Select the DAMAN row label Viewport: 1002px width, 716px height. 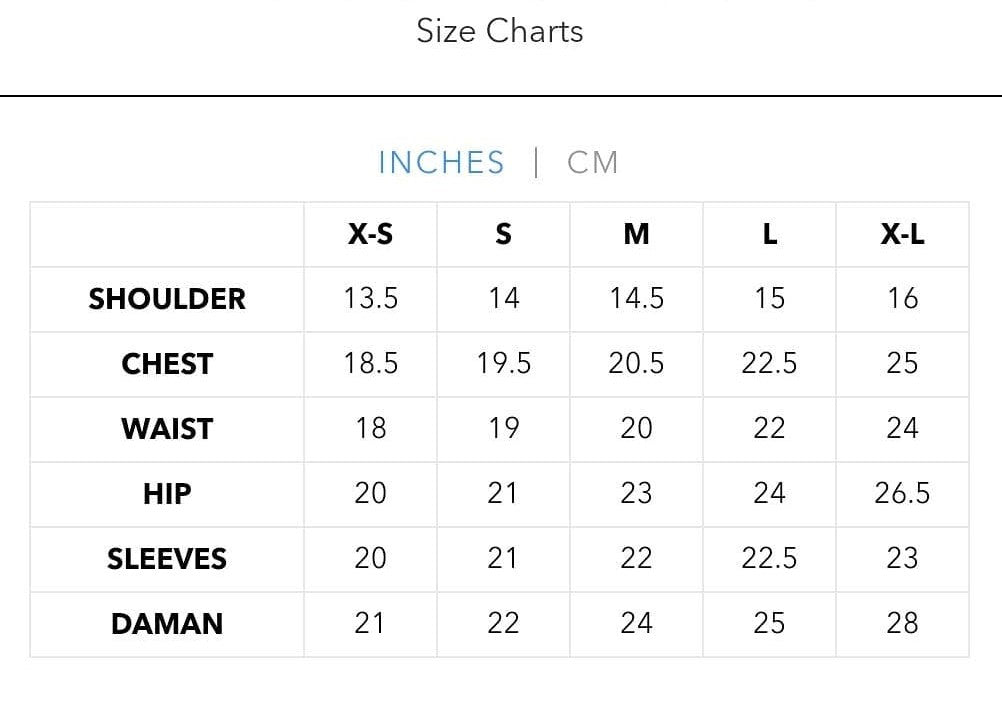tap(167, 624)
